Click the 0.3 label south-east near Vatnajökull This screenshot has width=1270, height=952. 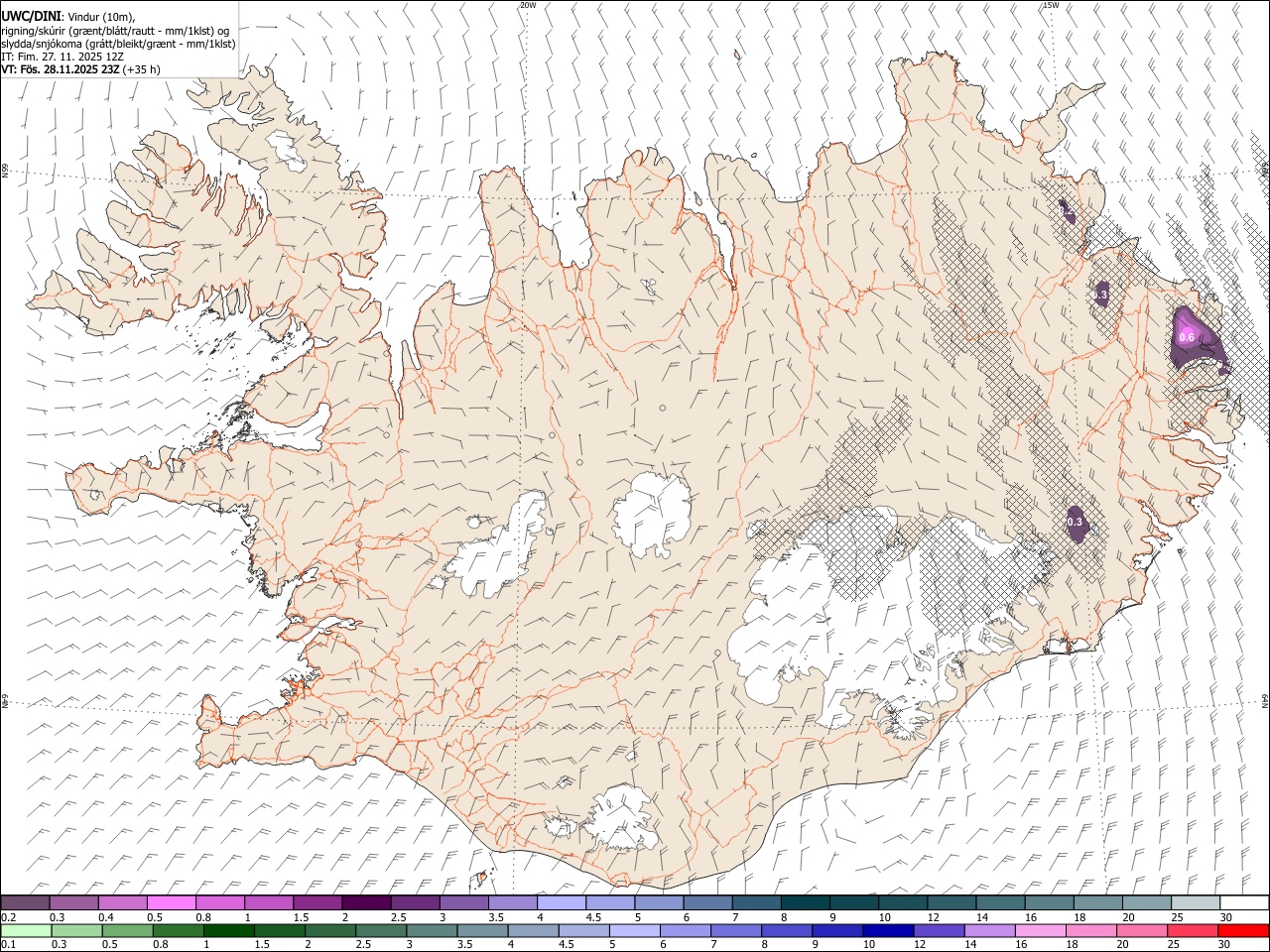pos(1075,522)
